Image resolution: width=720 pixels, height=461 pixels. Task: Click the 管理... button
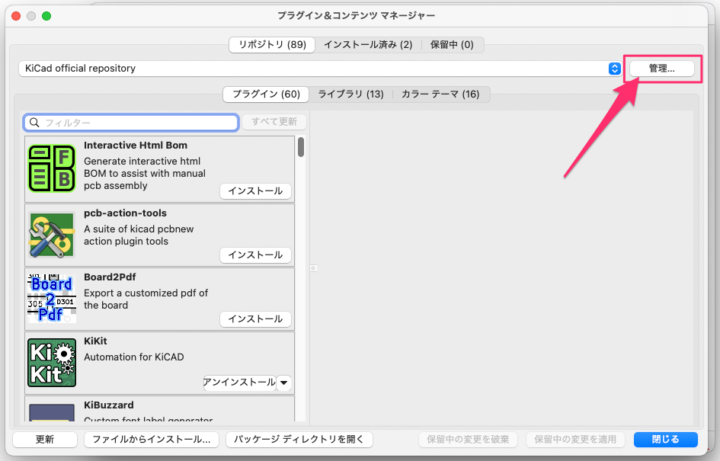pyautogui.click(x=661, y=69)
